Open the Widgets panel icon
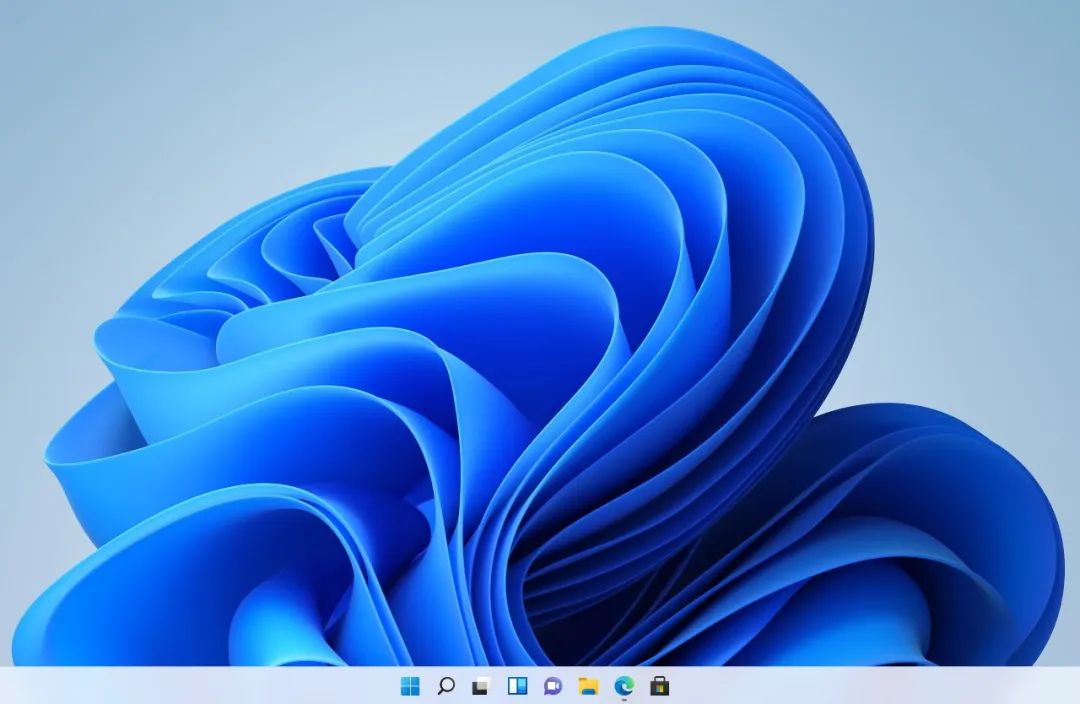The width and height of the screenshot is (1080, 704). pos(517,685)
